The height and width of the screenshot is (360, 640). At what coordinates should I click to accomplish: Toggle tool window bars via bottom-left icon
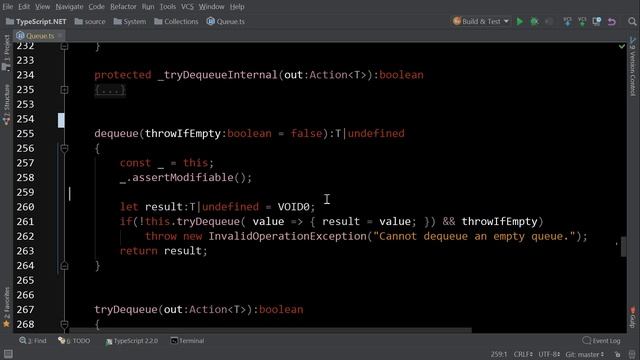pyautogui.click(x=8, y=354)
